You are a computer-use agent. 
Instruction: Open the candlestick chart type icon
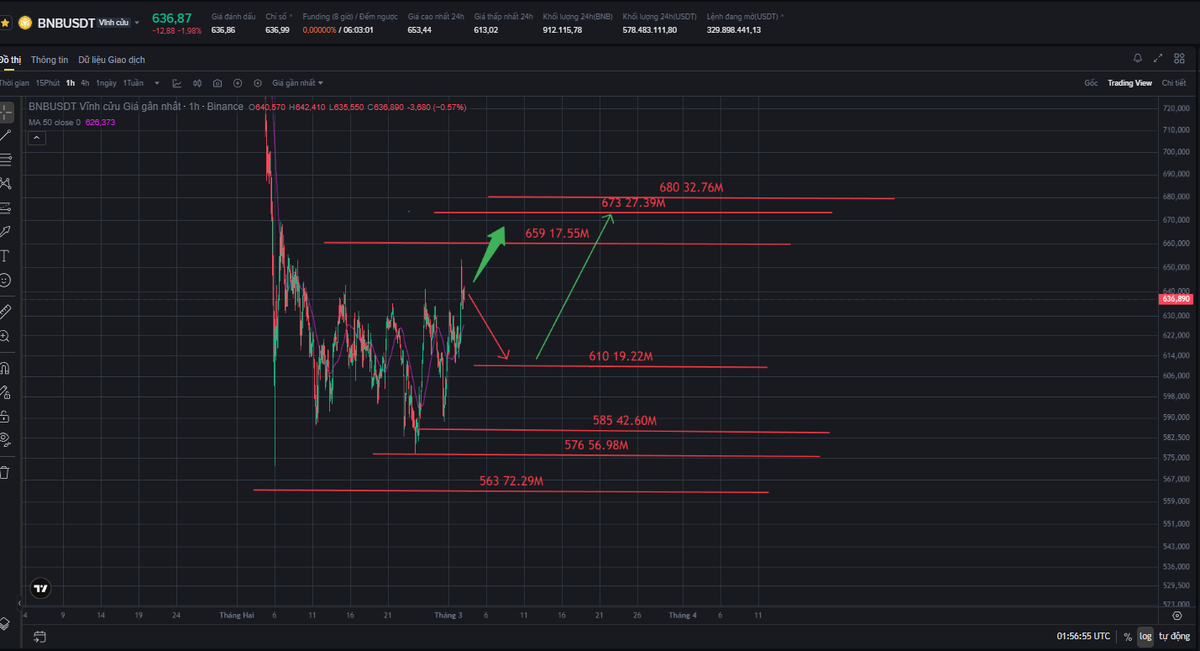pos(197,83)
